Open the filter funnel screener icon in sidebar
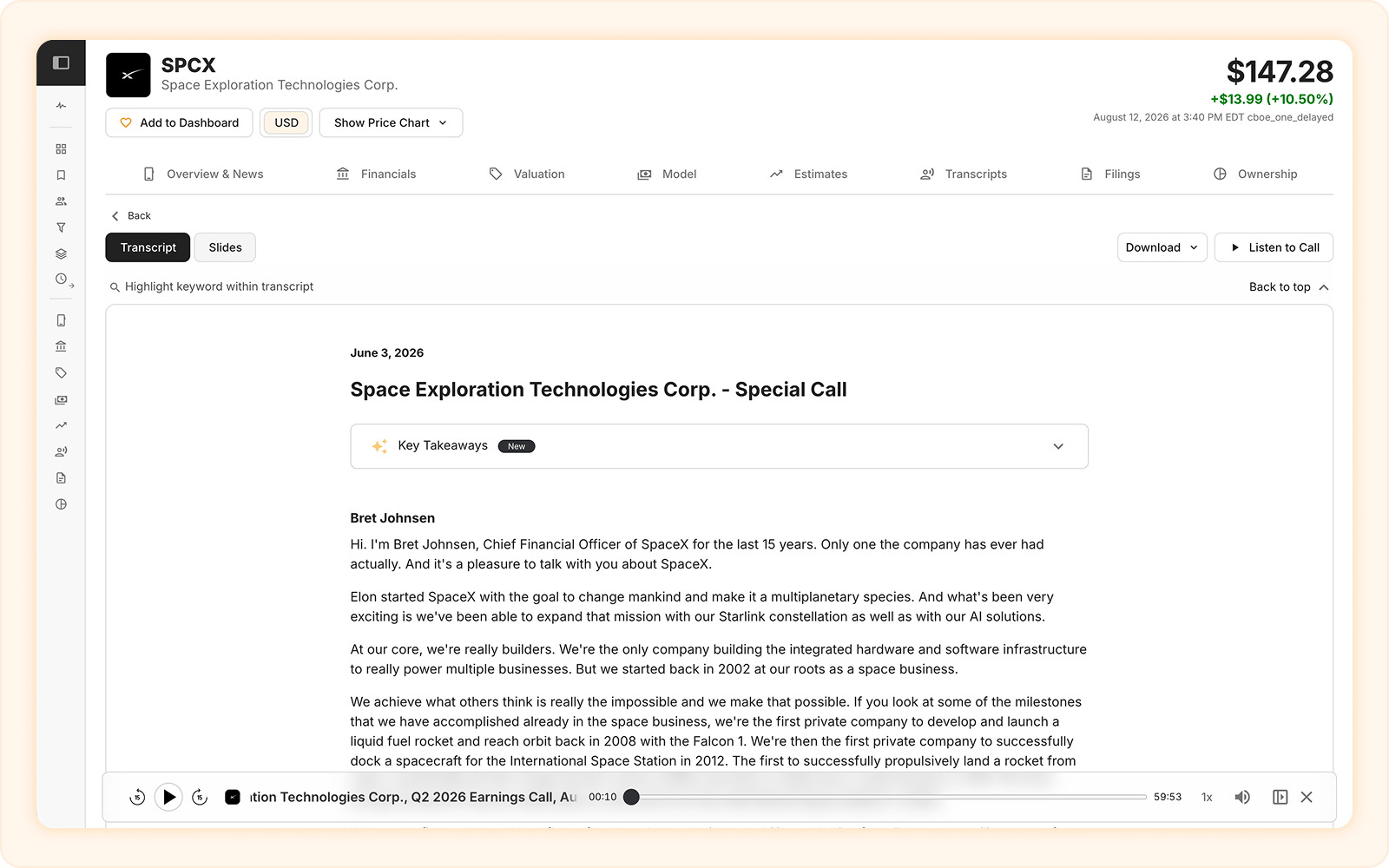 coord(61,227)
